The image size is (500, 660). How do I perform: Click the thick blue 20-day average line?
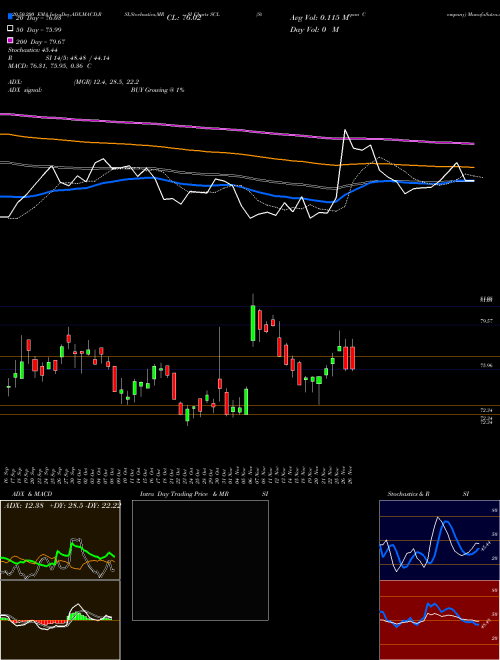(x=236, y=186)
